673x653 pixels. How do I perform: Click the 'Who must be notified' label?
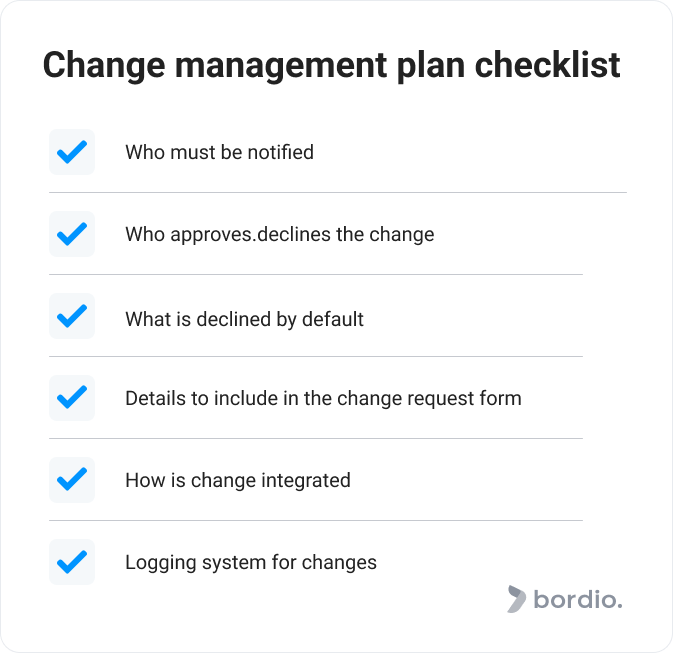pyautogui.click(x=219, y=152)
